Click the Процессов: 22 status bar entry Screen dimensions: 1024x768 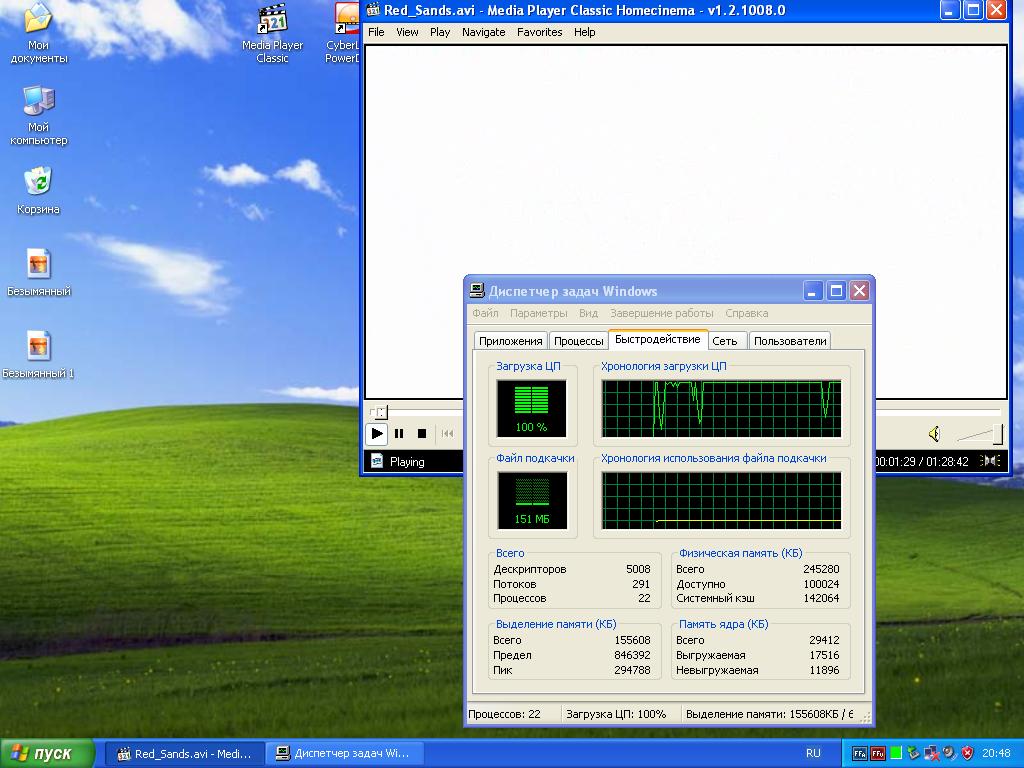(x=505, y=714)
